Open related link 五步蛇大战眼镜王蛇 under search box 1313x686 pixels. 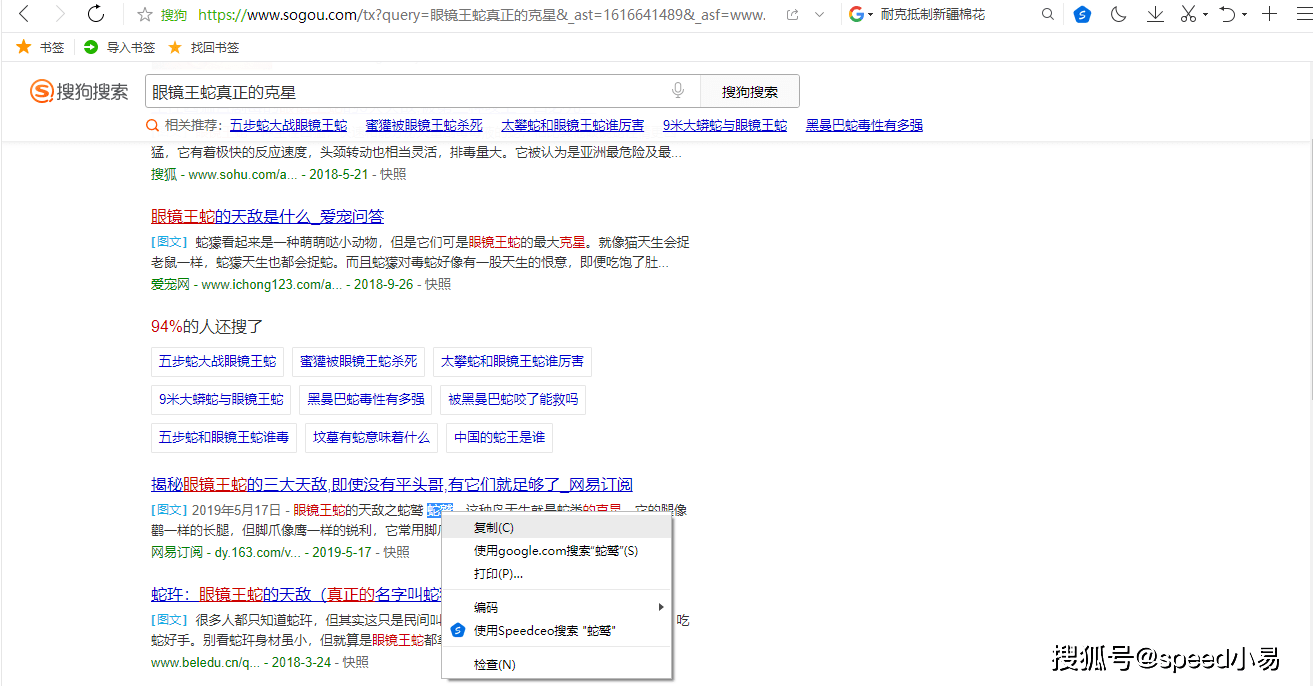click(288, 125)
